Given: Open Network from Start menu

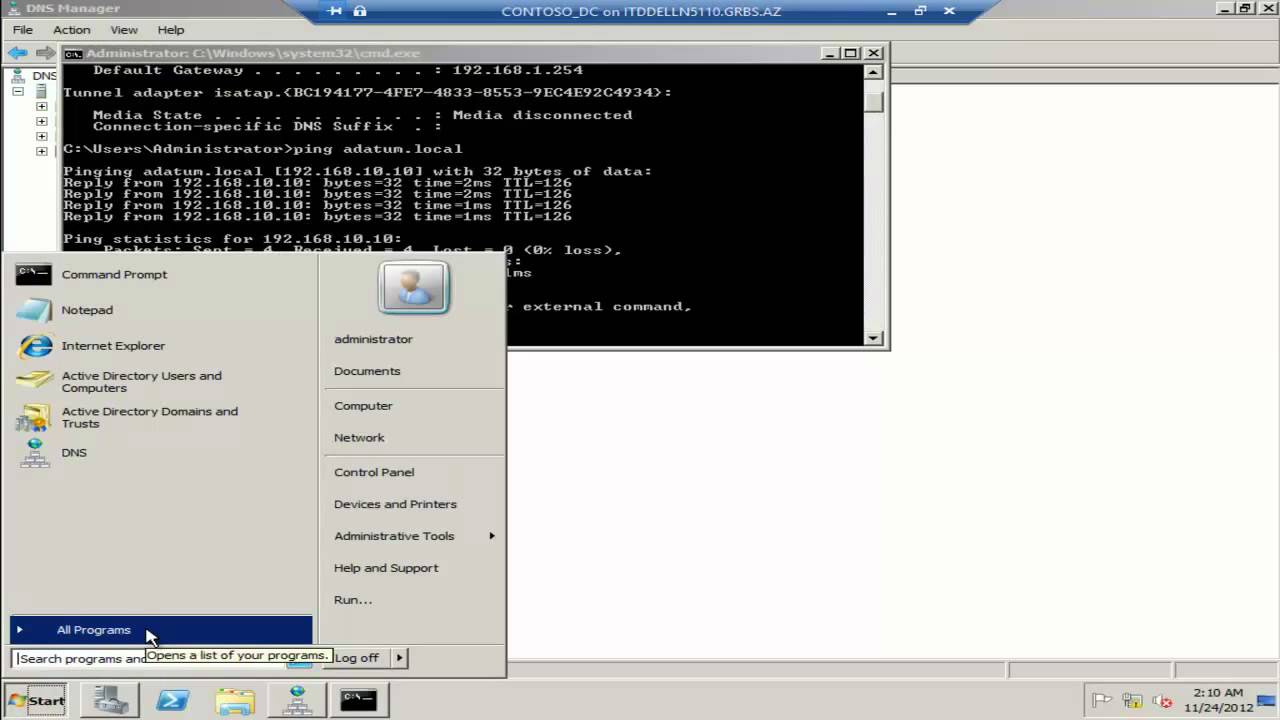Looking at the screenshot, I should (x=359, y=438).
